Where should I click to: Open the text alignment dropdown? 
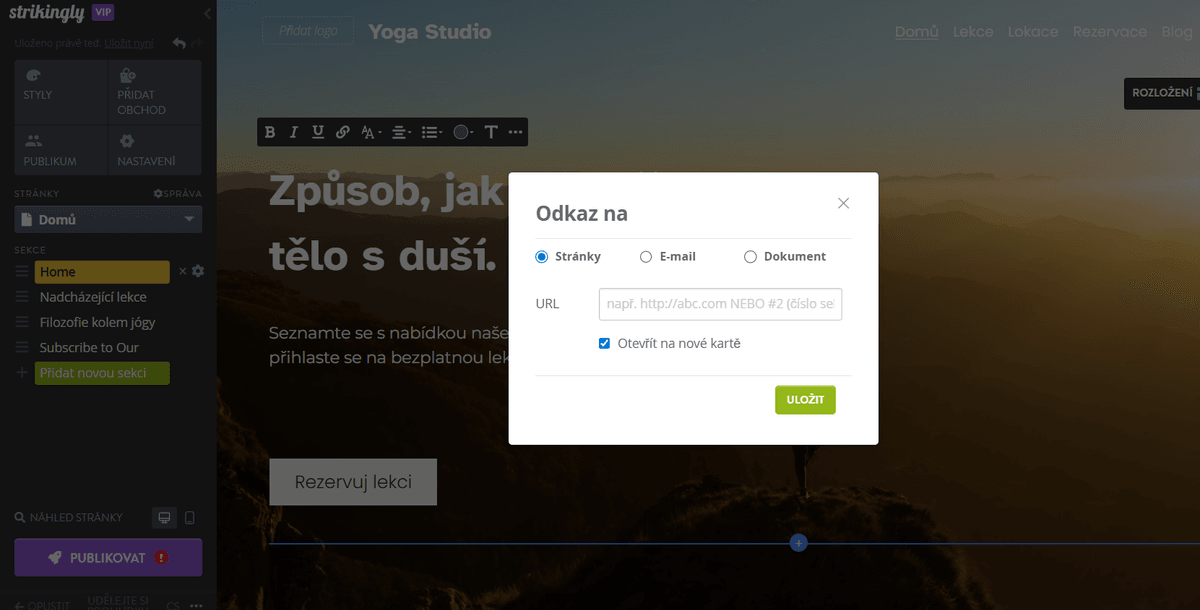pos(401,132)
